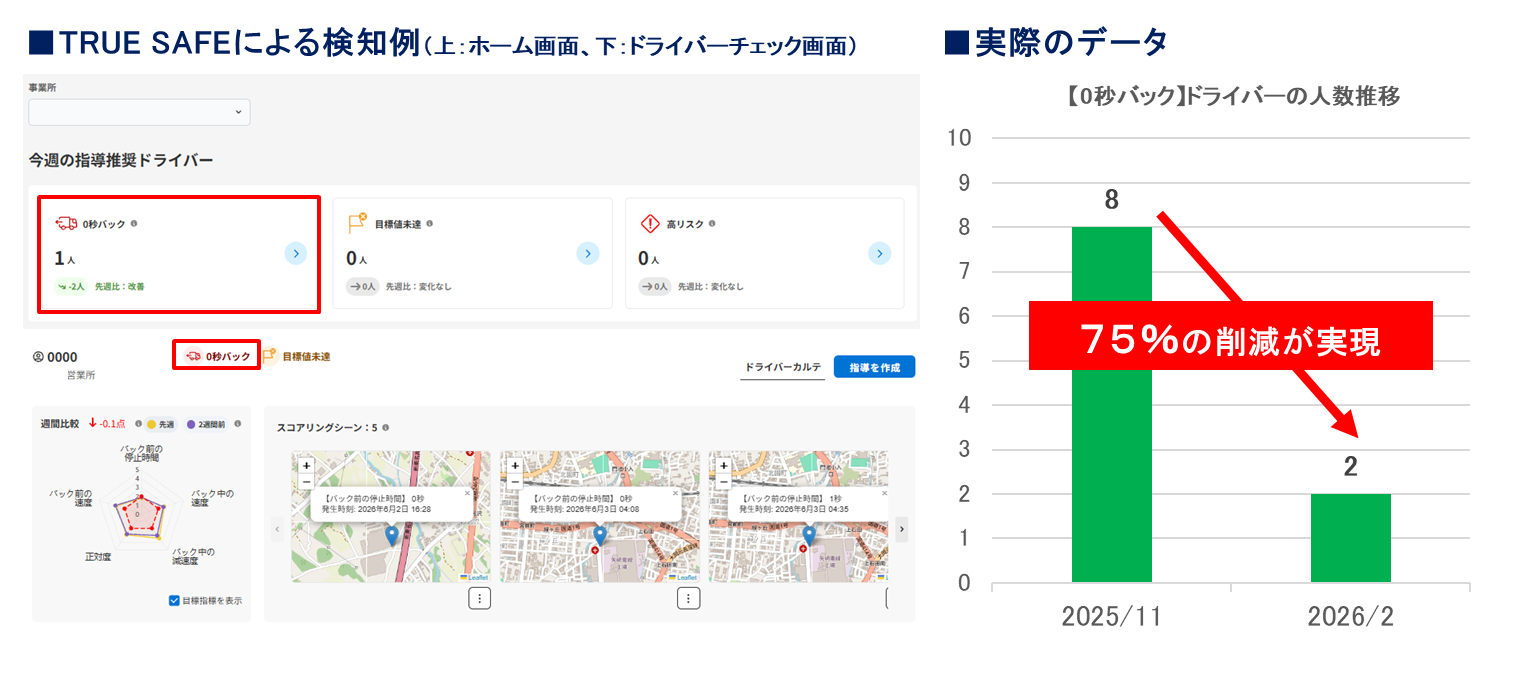Zoom out on second scene map
1523x676 pixels.
click(515, 480)
